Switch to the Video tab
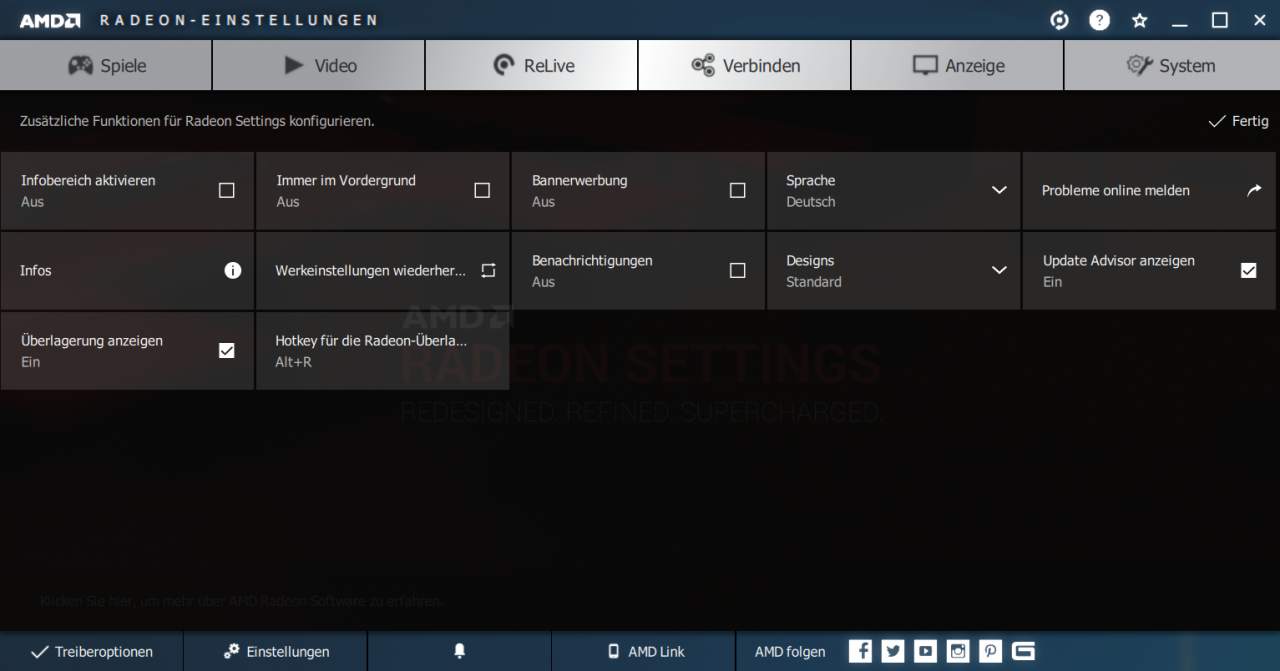 [319, 65]
